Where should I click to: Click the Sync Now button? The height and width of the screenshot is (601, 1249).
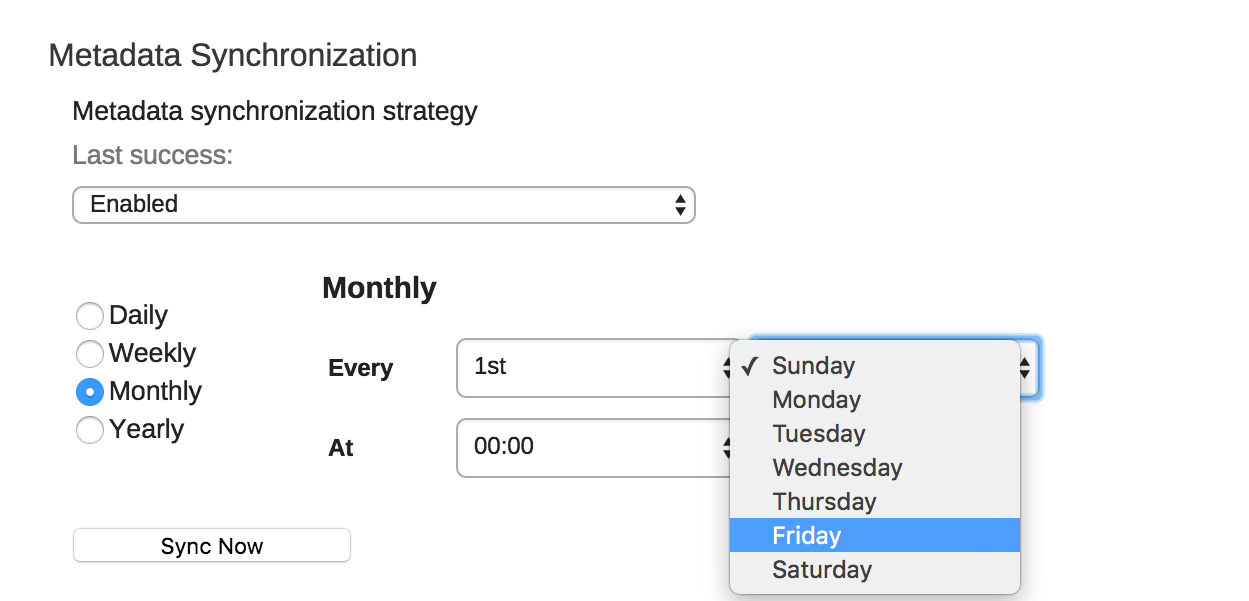coord(212,546)
